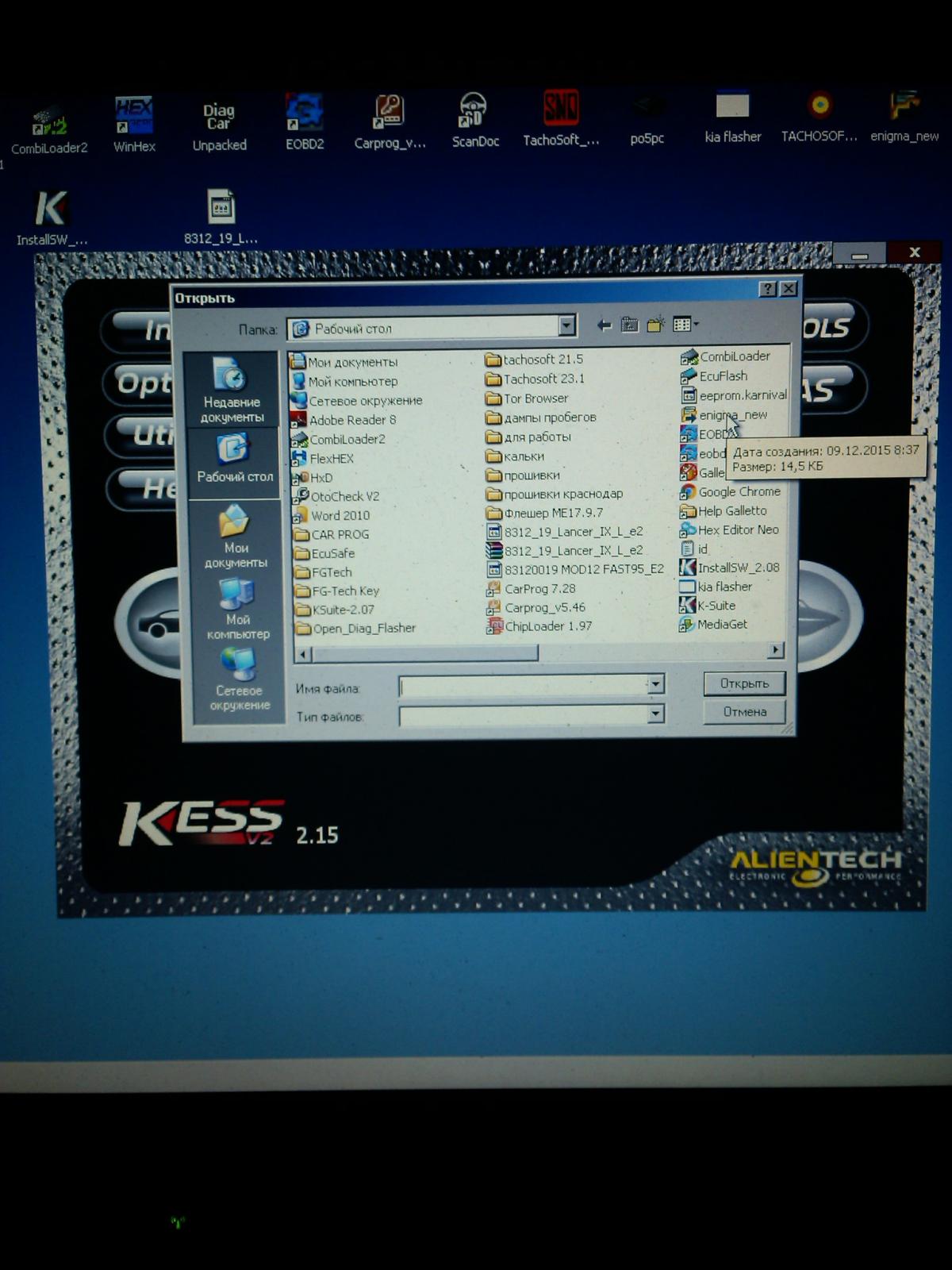The height and width of the screenshot is (1270, 952).
Task: Select ChipLoader 1.97 in the file list
Action: pos(539,626)
